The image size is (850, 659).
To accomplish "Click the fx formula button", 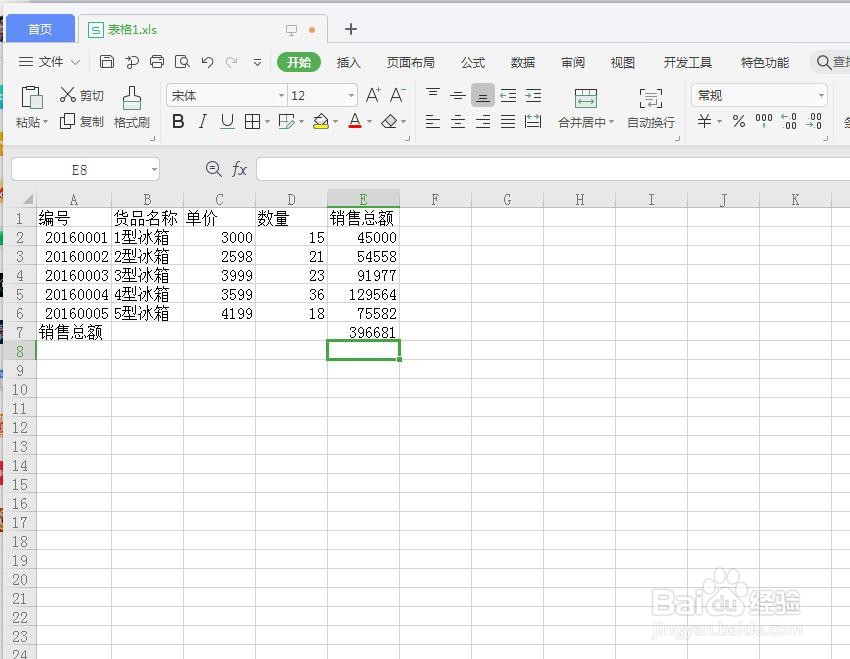I will click(x=240, y=169).
